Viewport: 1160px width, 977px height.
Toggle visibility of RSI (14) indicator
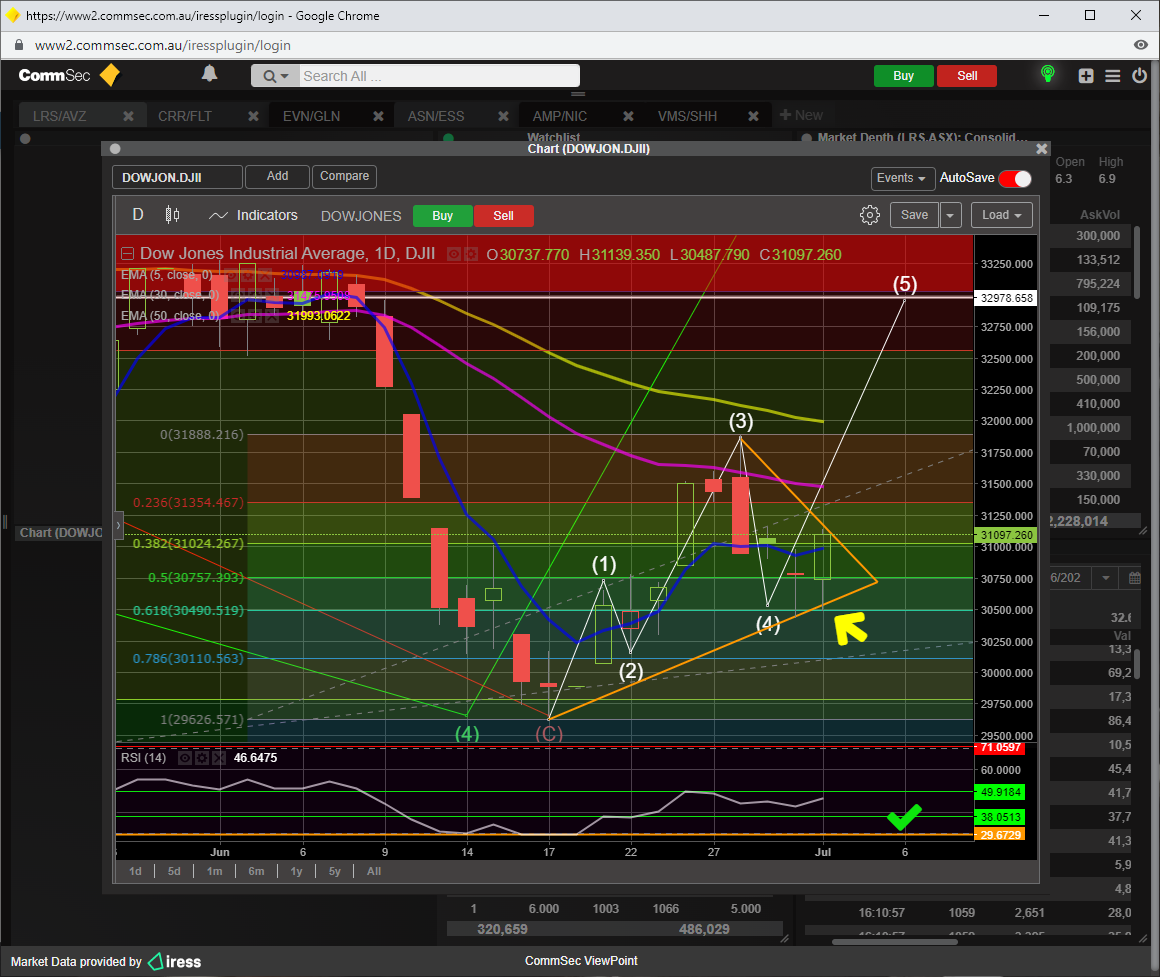185,758
